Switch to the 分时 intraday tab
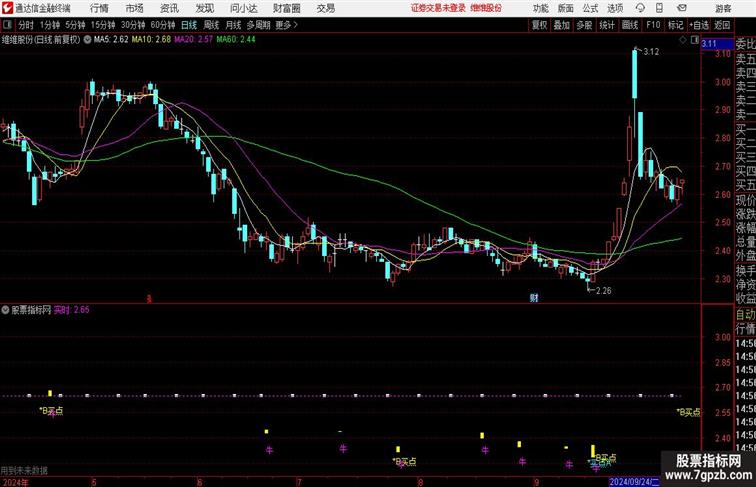Viewport: 756px width, 487px height. pos(26,25)
